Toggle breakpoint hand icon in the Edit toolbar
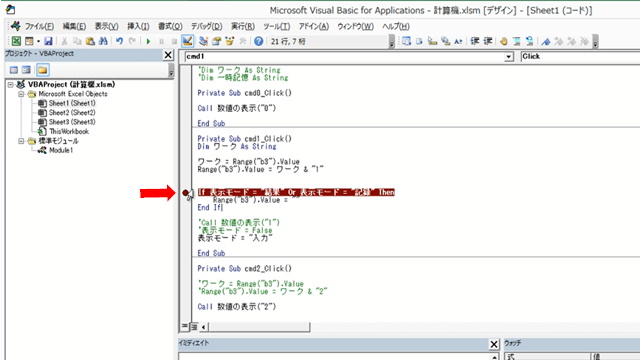Image resolution: width=640 pixels, height=360 pixels. [x=504, y=41]
